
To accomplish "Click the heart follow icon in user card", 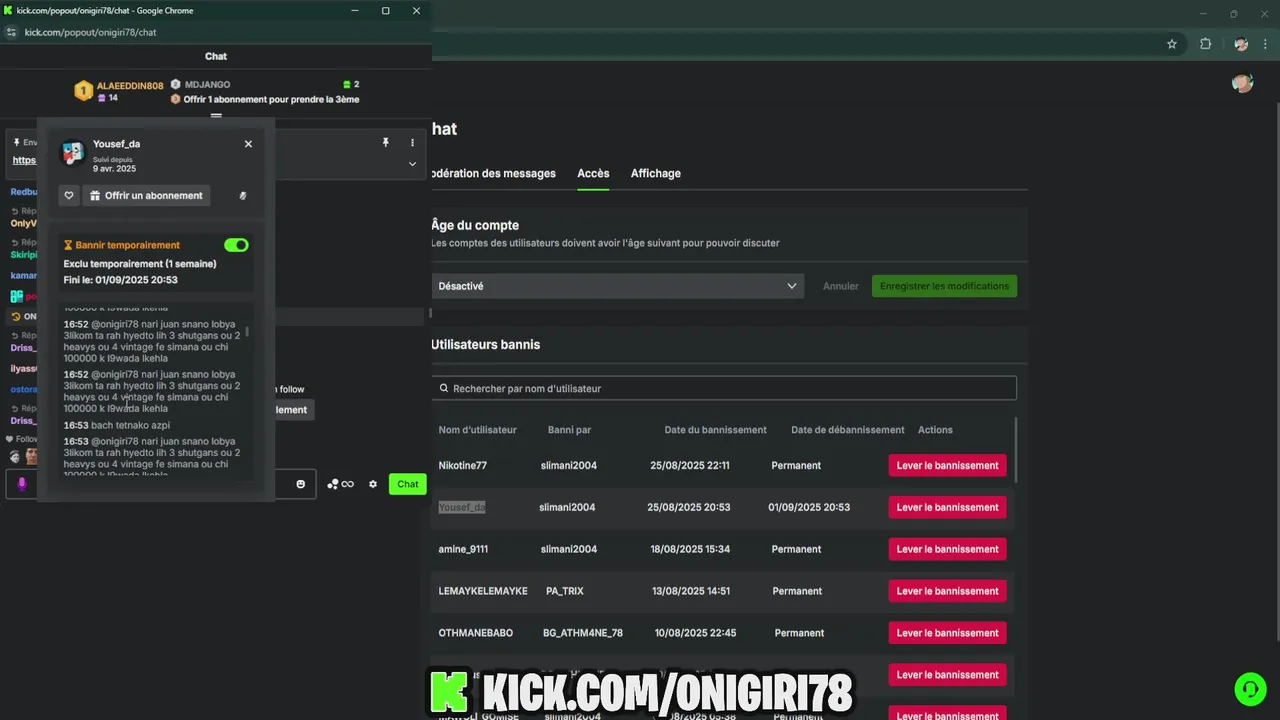I will (x=69, y=196).
